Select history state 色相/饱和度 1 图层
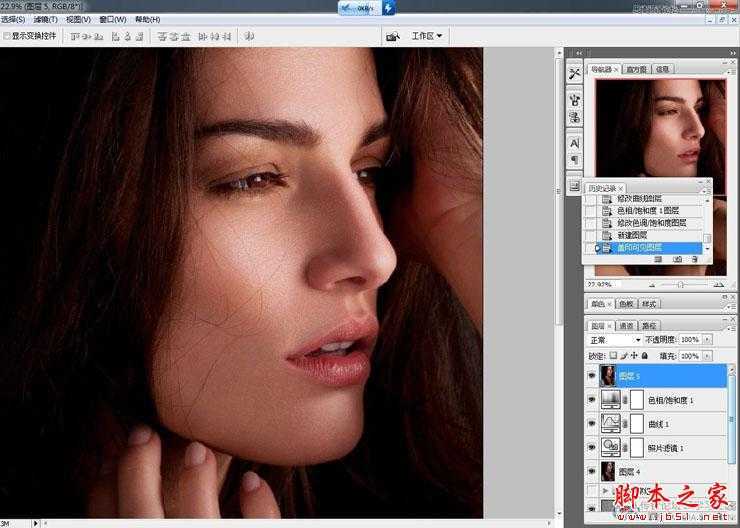740x528 pixels. (646, 211)
